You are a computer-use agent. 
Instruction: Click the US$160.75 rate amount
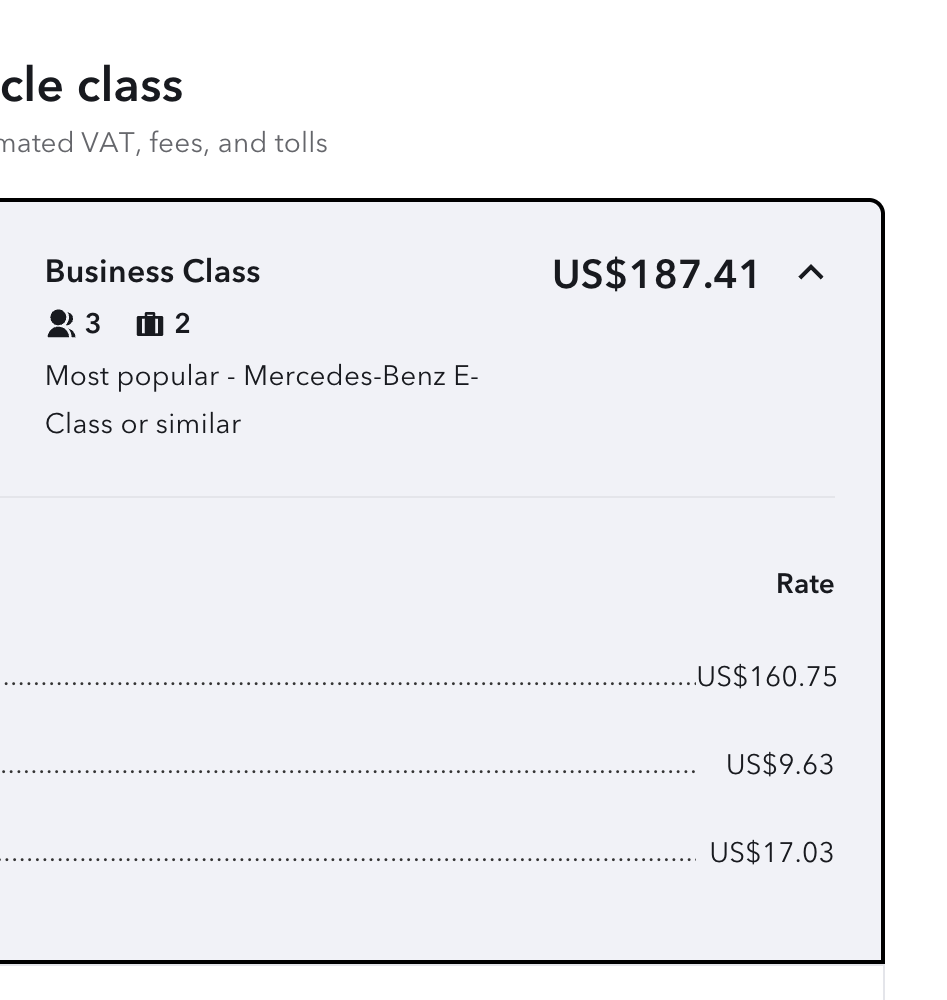pyautogui.click(x=767, y=677)
